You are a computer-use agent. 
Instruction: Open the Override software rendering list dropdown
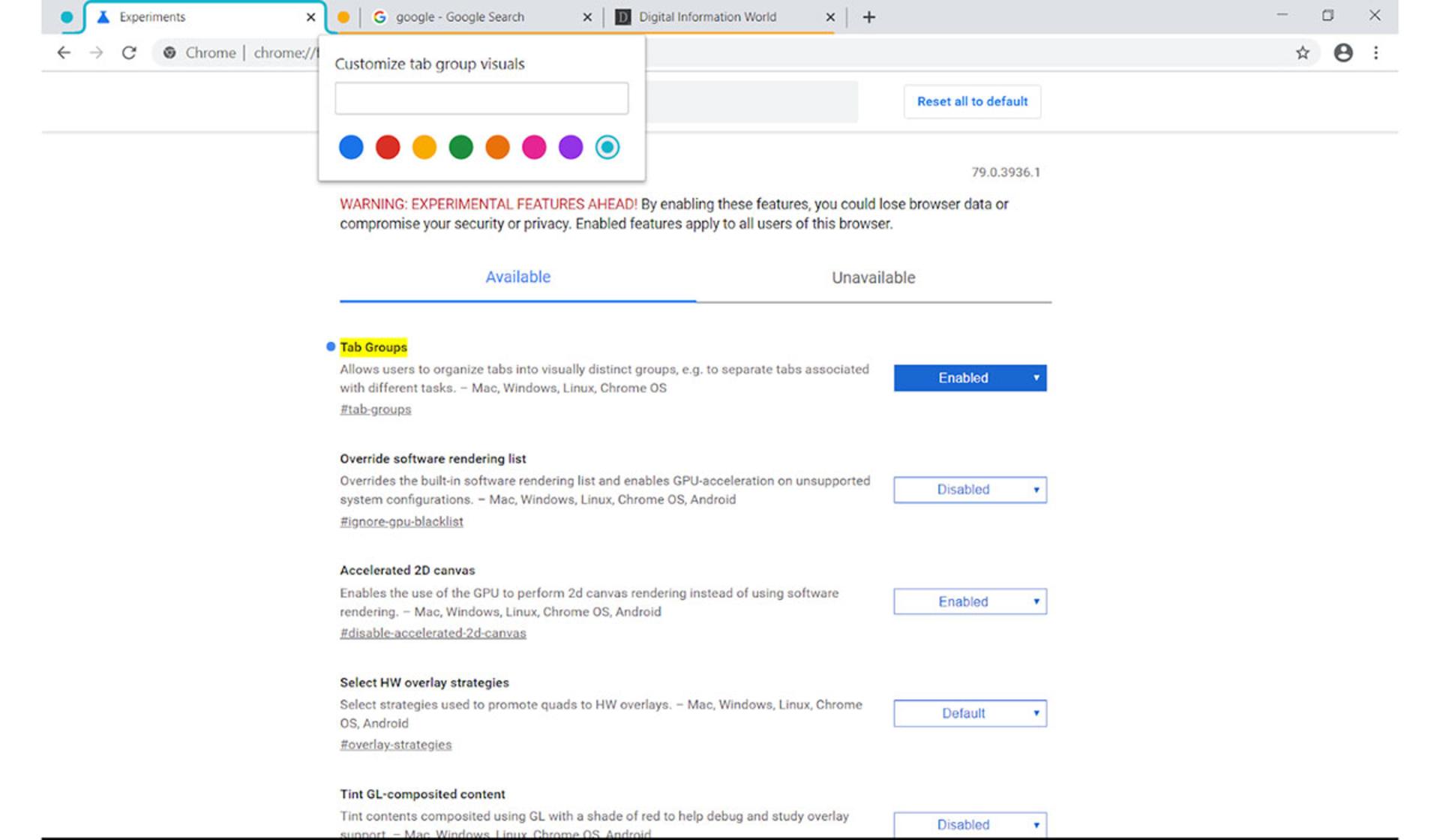point(970,490)
